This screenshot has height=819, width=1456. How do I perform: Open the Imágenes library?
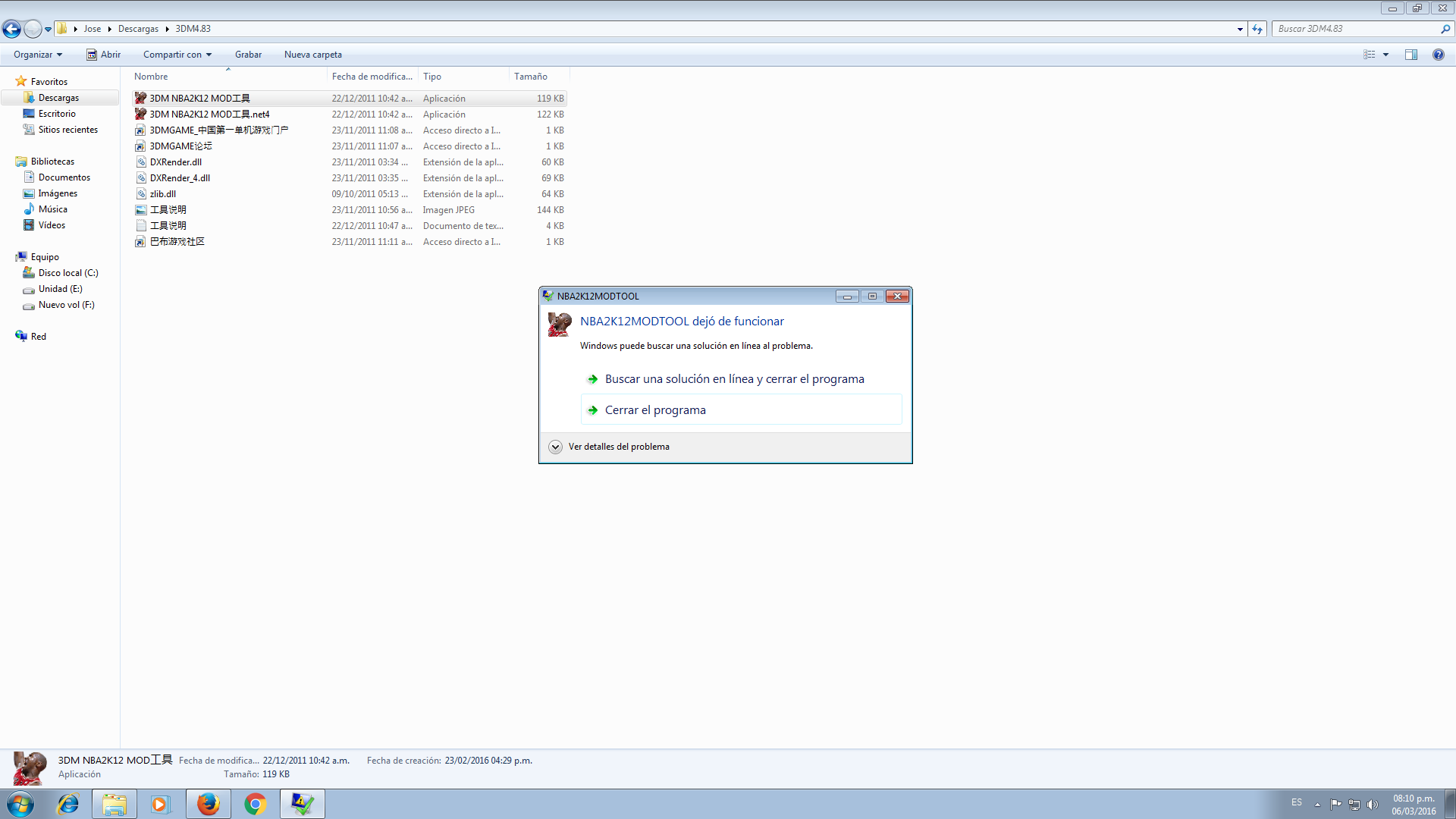(x=58, y=193)
